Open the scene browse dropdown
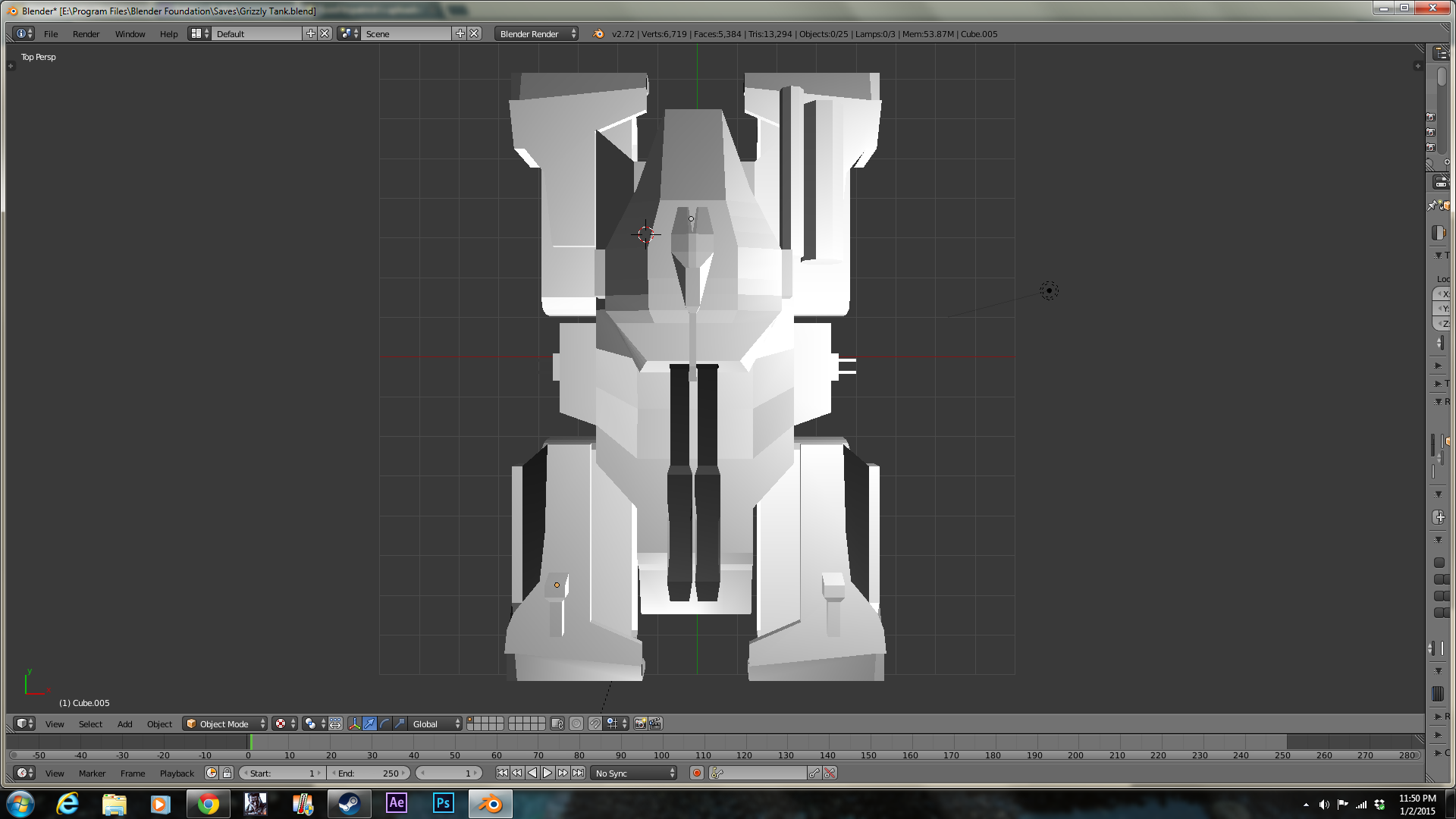The width and height of the screenshot is (1456, 819). pos(349,33)
